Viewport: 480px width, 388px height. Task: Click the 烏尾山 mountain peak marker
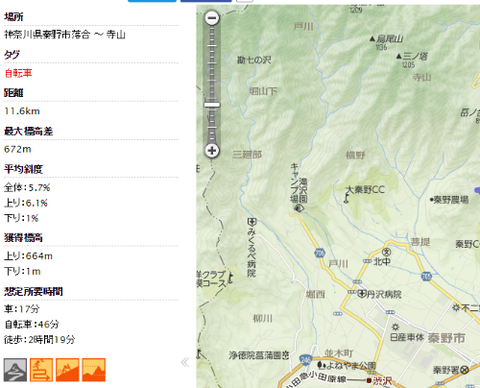point(372,39)
